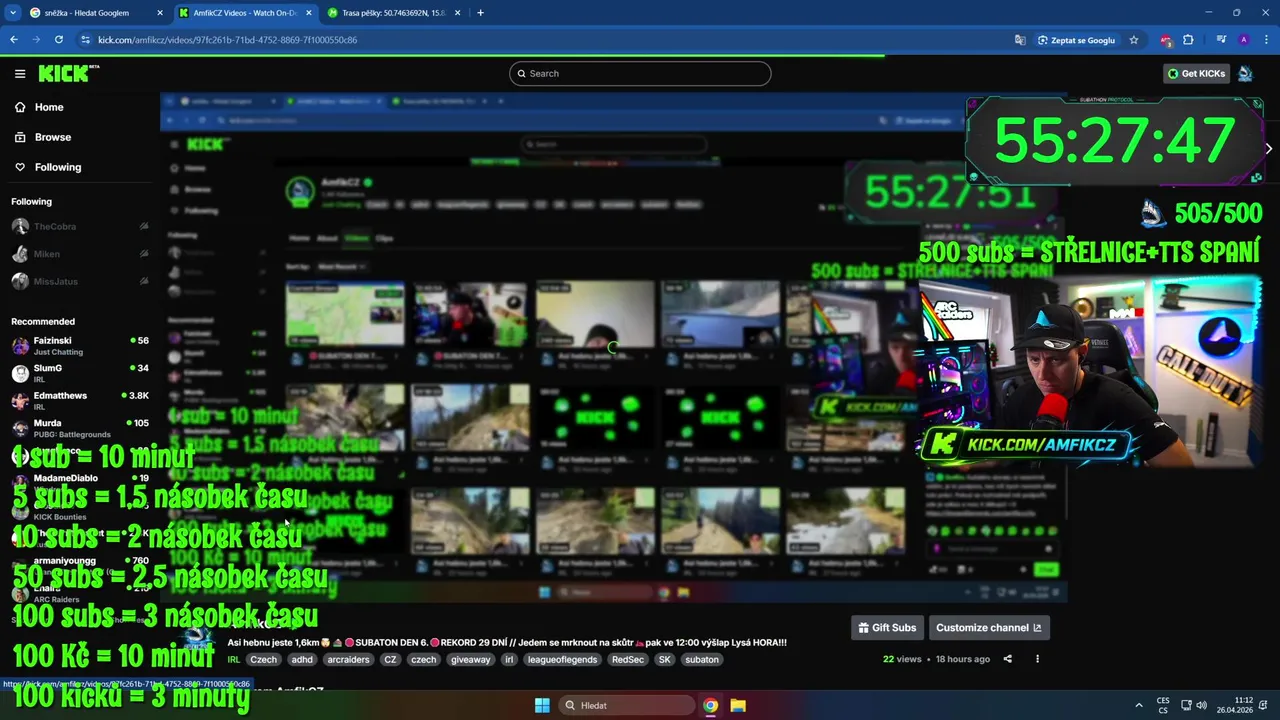Click Edmatthews' avatar in Recommended
This screenshot has height=720, width=1280.
click(20, 400)
